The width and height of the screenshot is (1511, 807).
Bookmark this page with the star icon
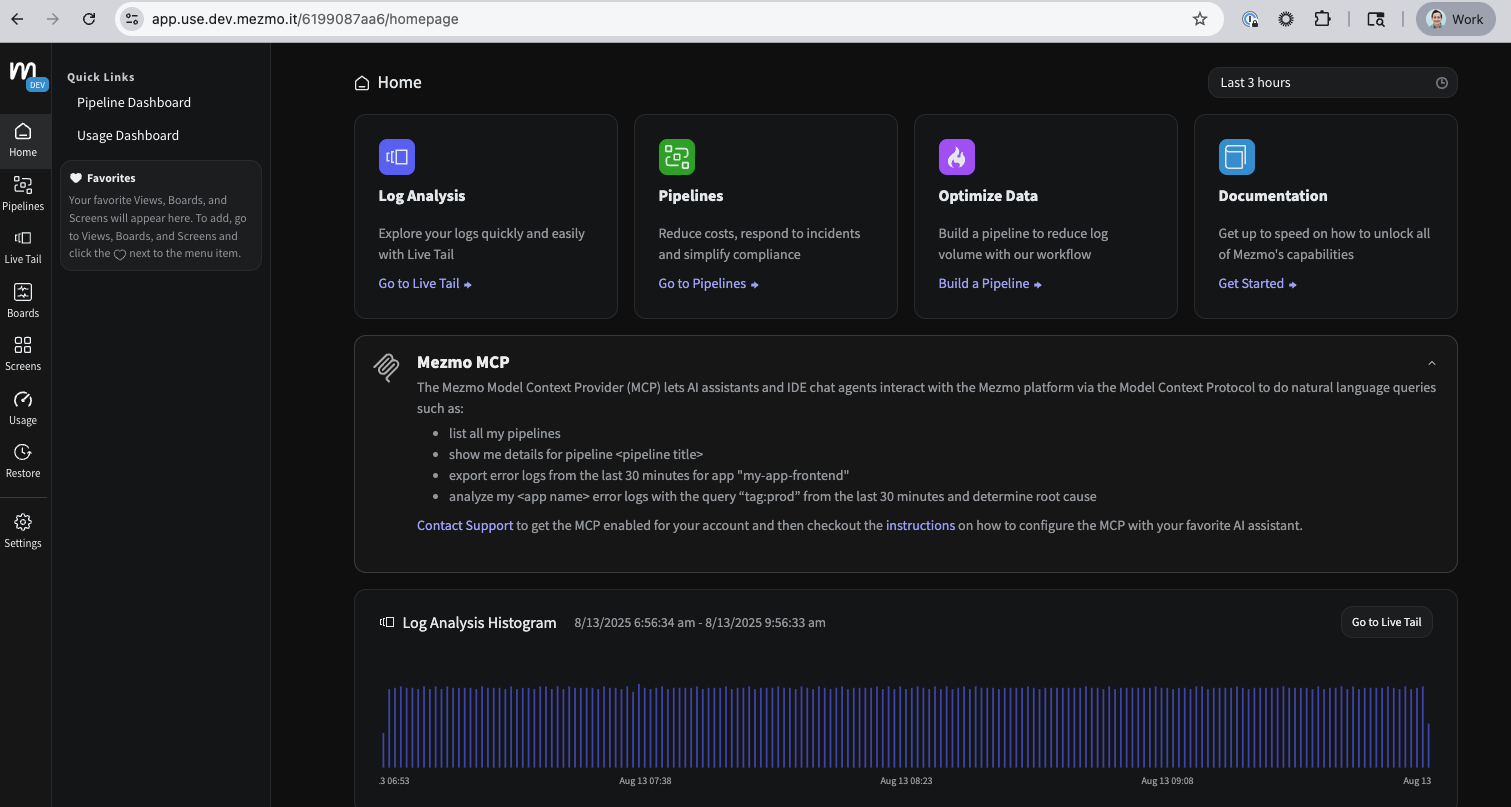[1200, 19]
